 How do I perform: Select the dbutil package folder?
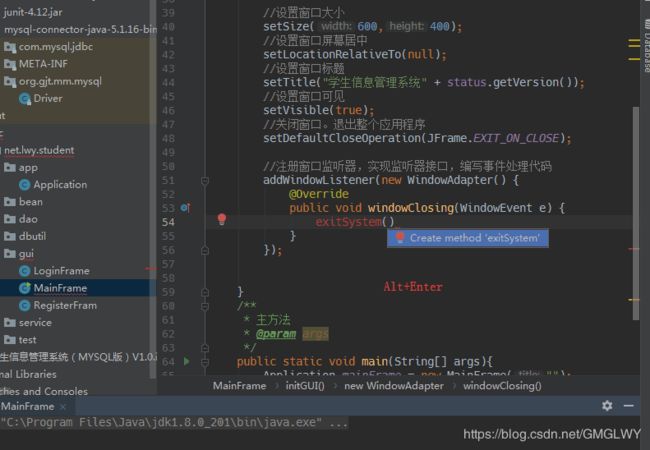(32, 236)
